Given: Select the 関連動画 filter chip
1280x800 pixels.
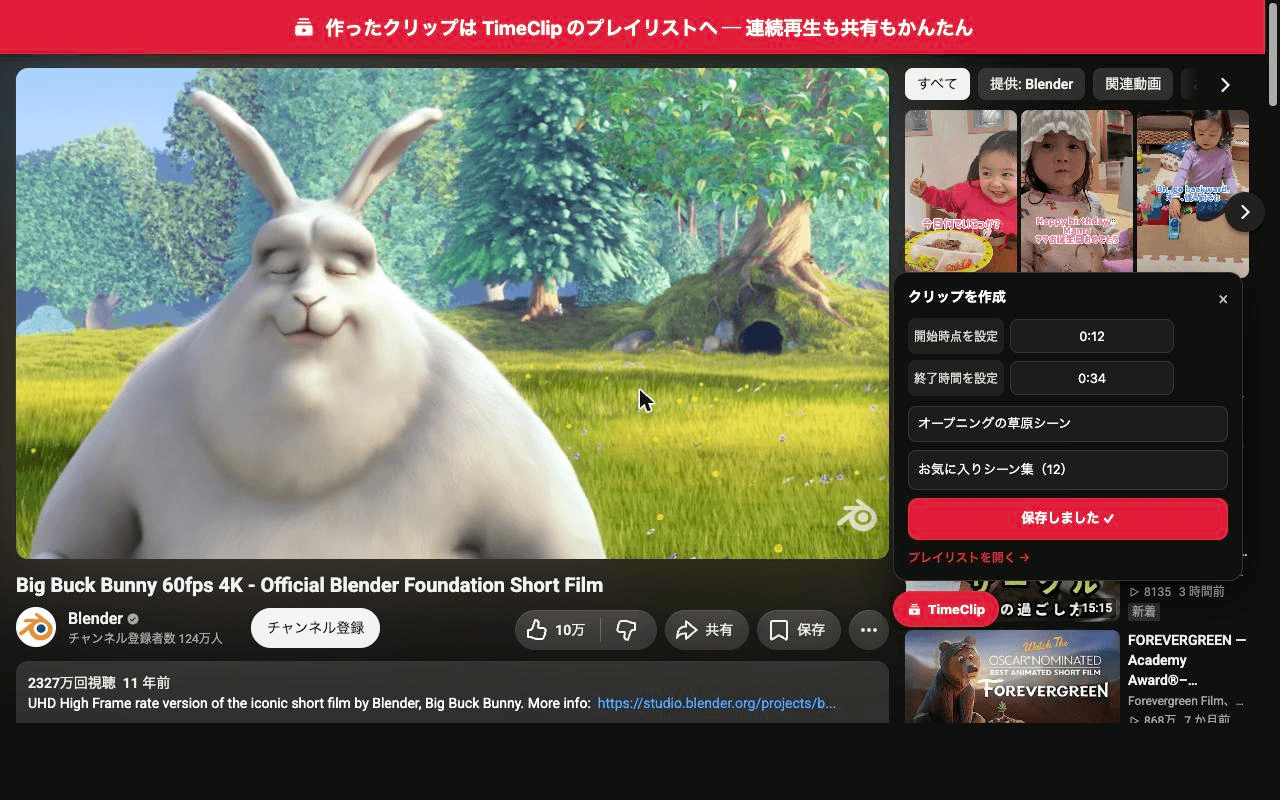Looking at the screenshot, I should 1133,84.
